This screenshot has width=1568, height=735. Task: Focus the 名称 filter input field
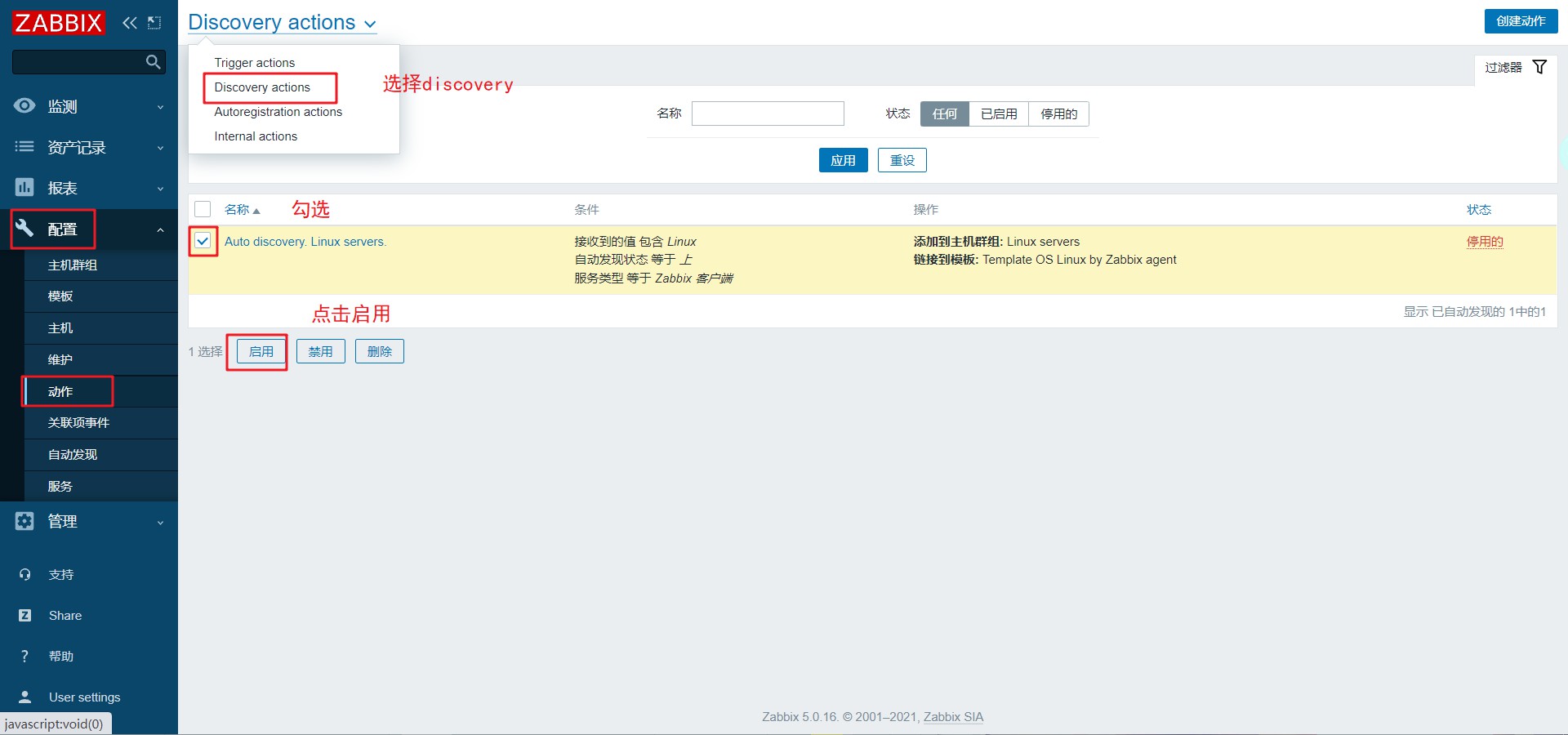(x=768, y=114)
